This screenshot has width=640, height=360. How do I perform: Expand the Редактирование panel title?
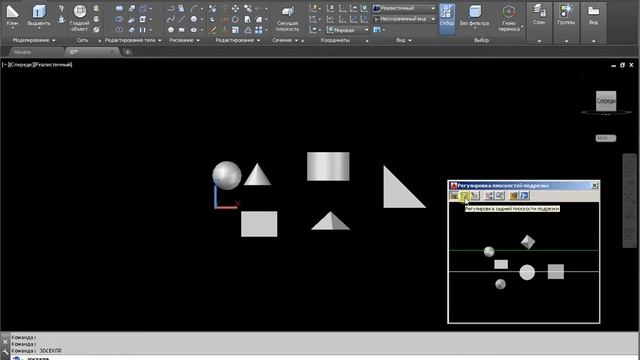238,40
